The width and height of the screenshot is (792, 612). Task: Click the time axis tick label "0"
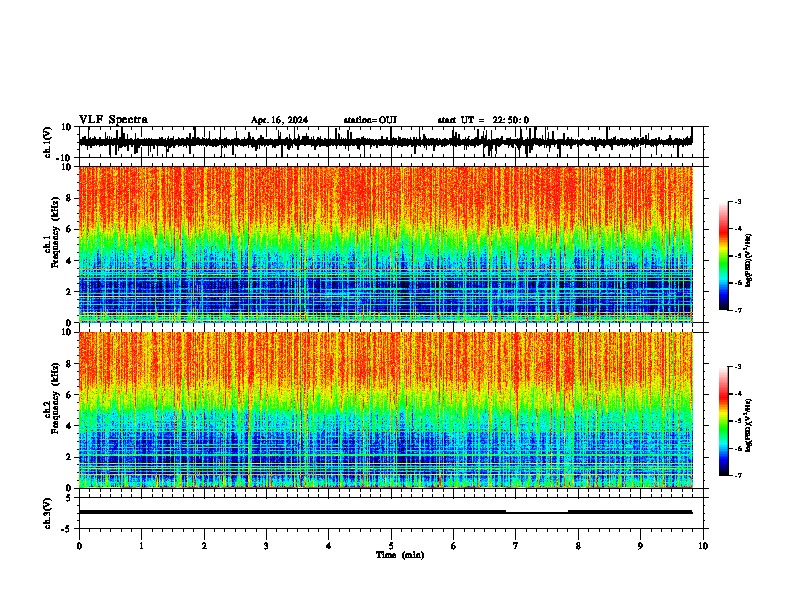[x=79, y=546]
